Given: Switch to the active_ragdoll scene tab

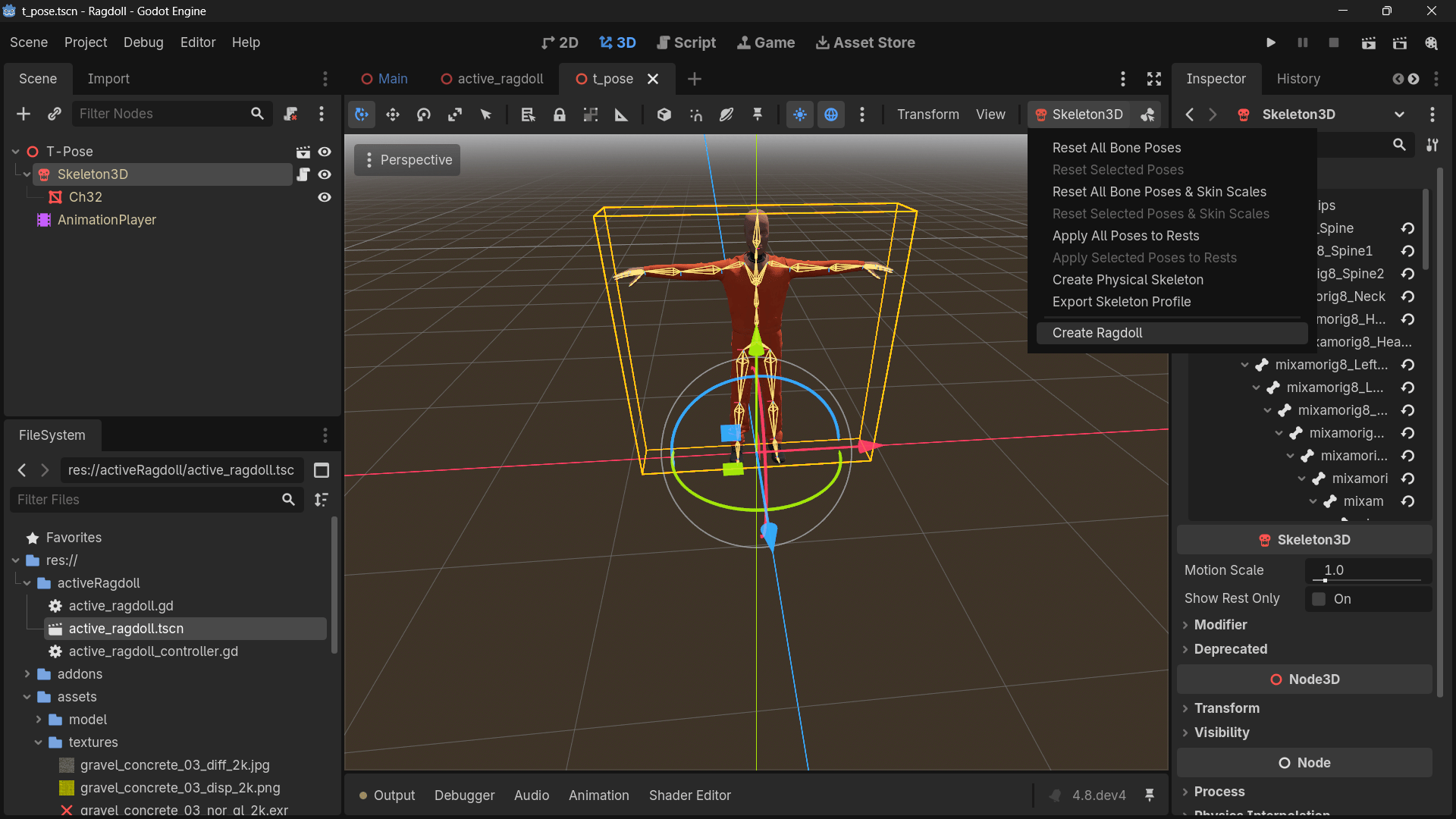Looking at the screenshot, I should (492, 79).
